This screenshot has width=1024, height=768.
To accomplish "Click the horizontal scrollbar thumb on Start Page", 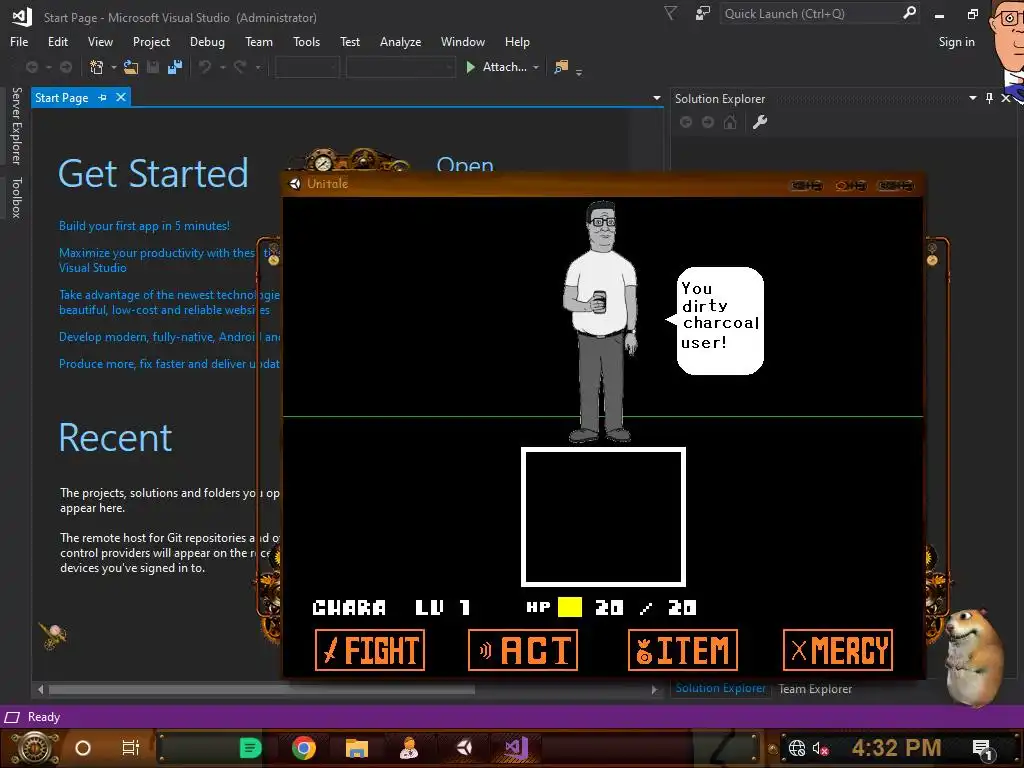I will tap(261, 690).
